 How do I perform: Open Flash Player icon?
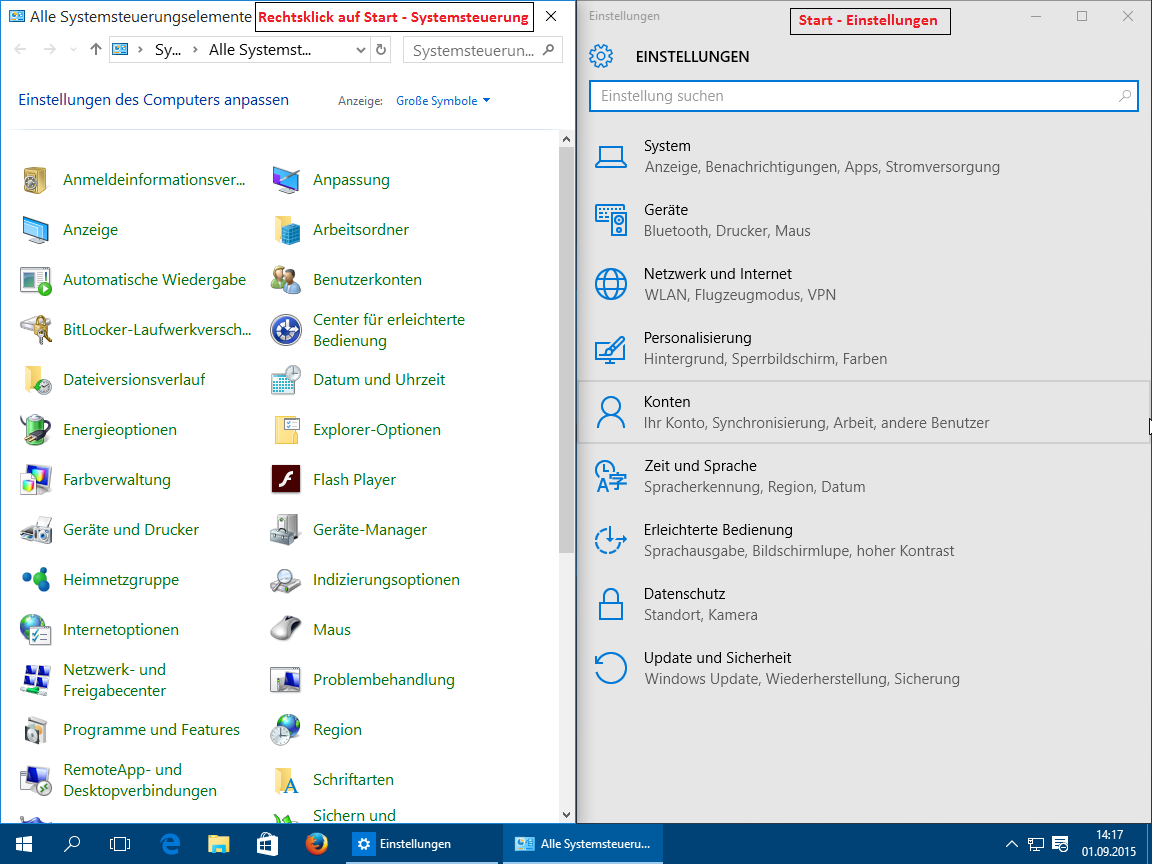click(285, 480)
